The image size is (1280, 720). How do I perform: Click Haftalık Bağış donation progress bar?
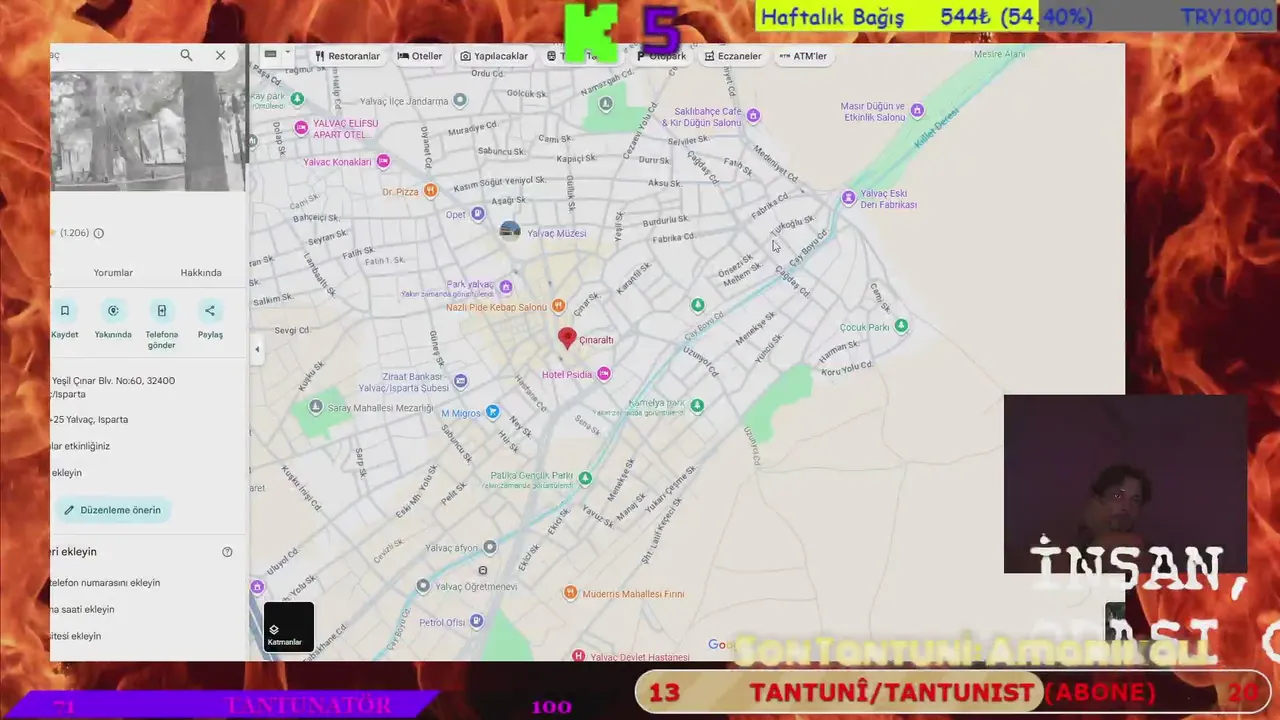(x=1017, y=17)
